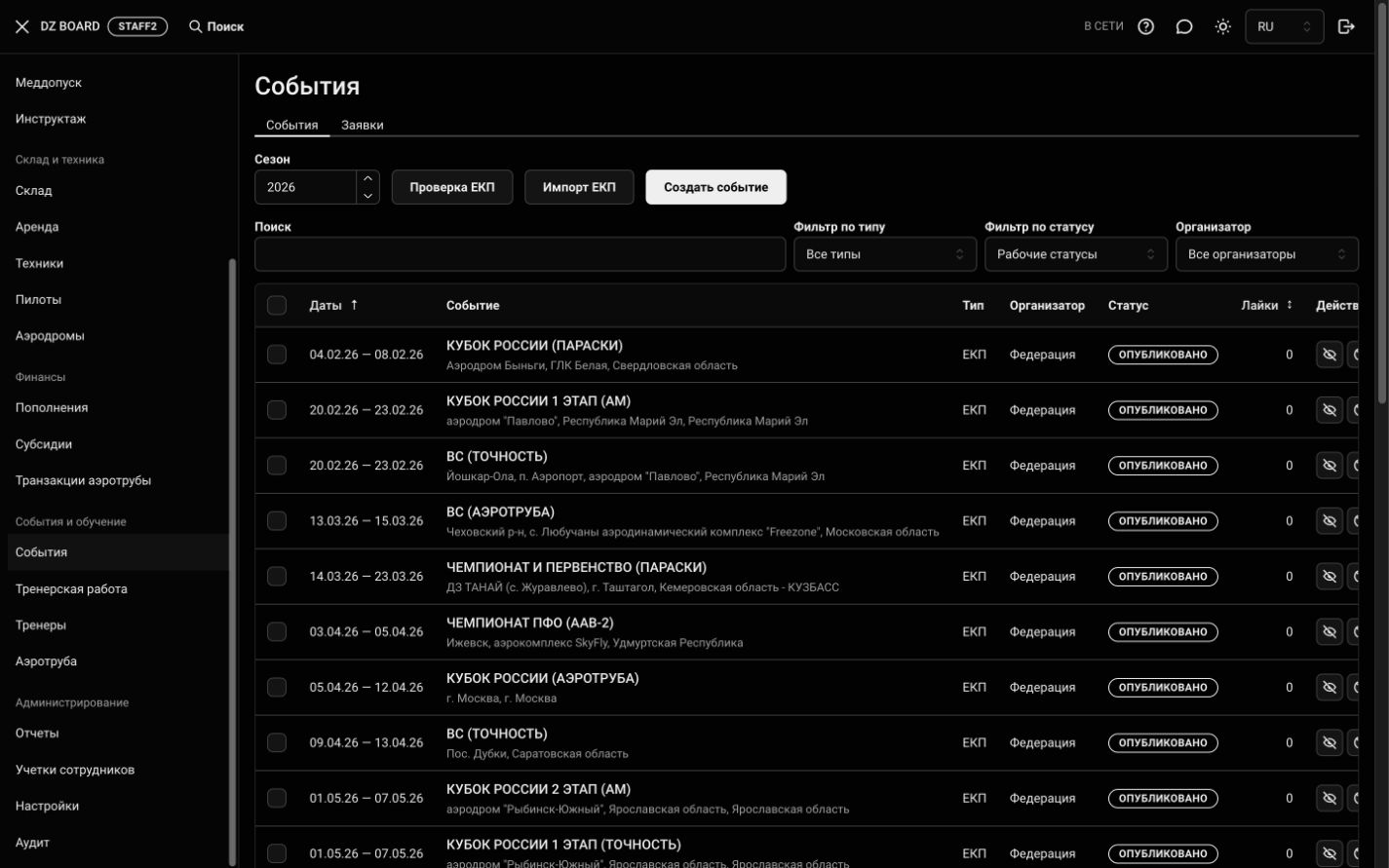Click the Создать событие button

[x=716, y=187]
